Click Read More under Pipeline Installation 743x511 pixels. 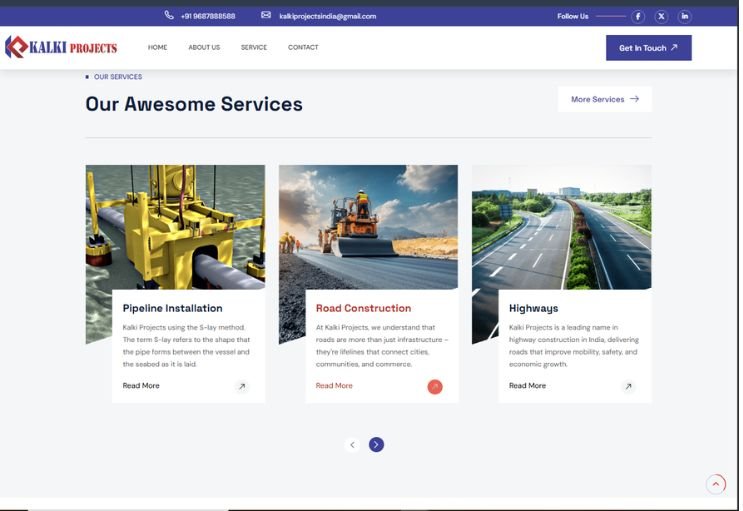coord(141,386)
